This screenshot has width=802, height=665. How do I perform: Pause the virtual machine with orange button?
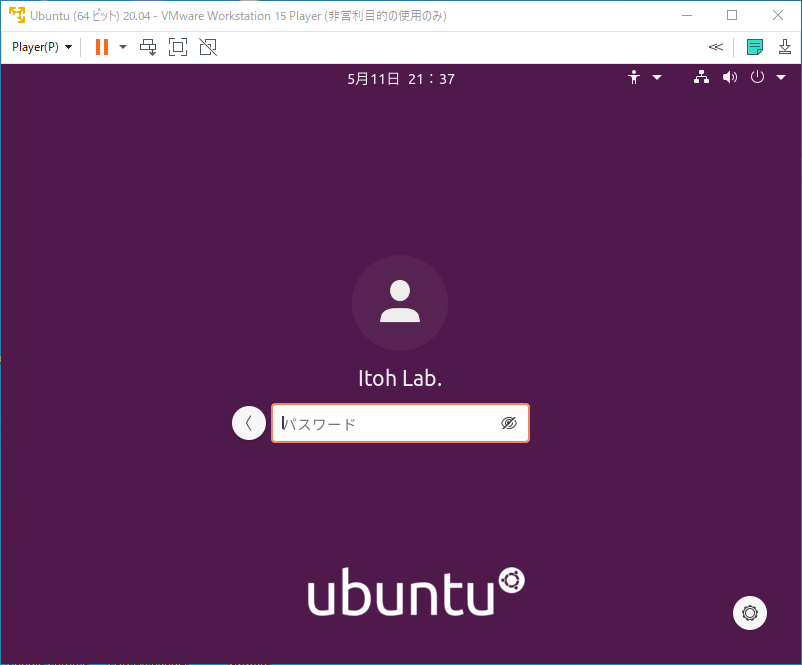pos(101,47)
